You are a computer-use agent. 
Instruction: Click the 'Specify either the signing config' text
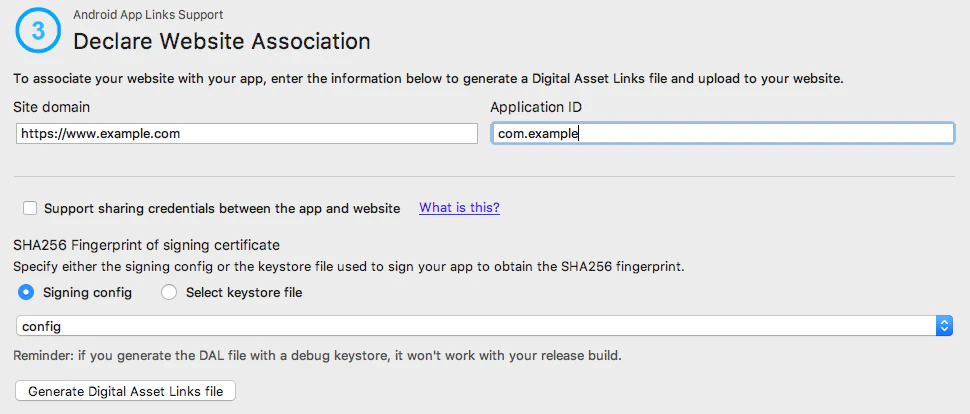[349, 268]
